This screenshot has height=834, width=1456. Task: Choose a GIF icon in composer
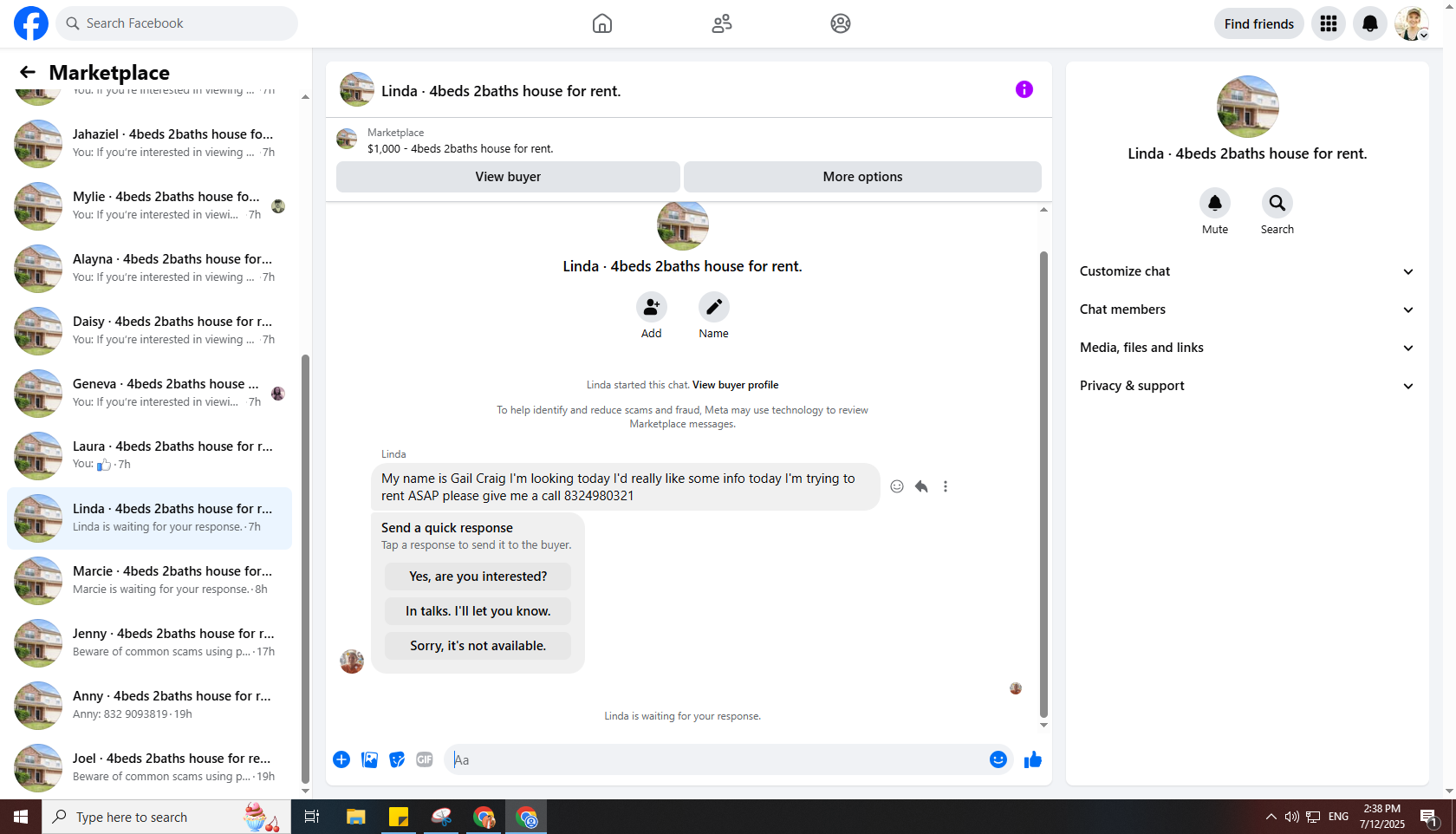pyautogui.click(x=425, y=759)
